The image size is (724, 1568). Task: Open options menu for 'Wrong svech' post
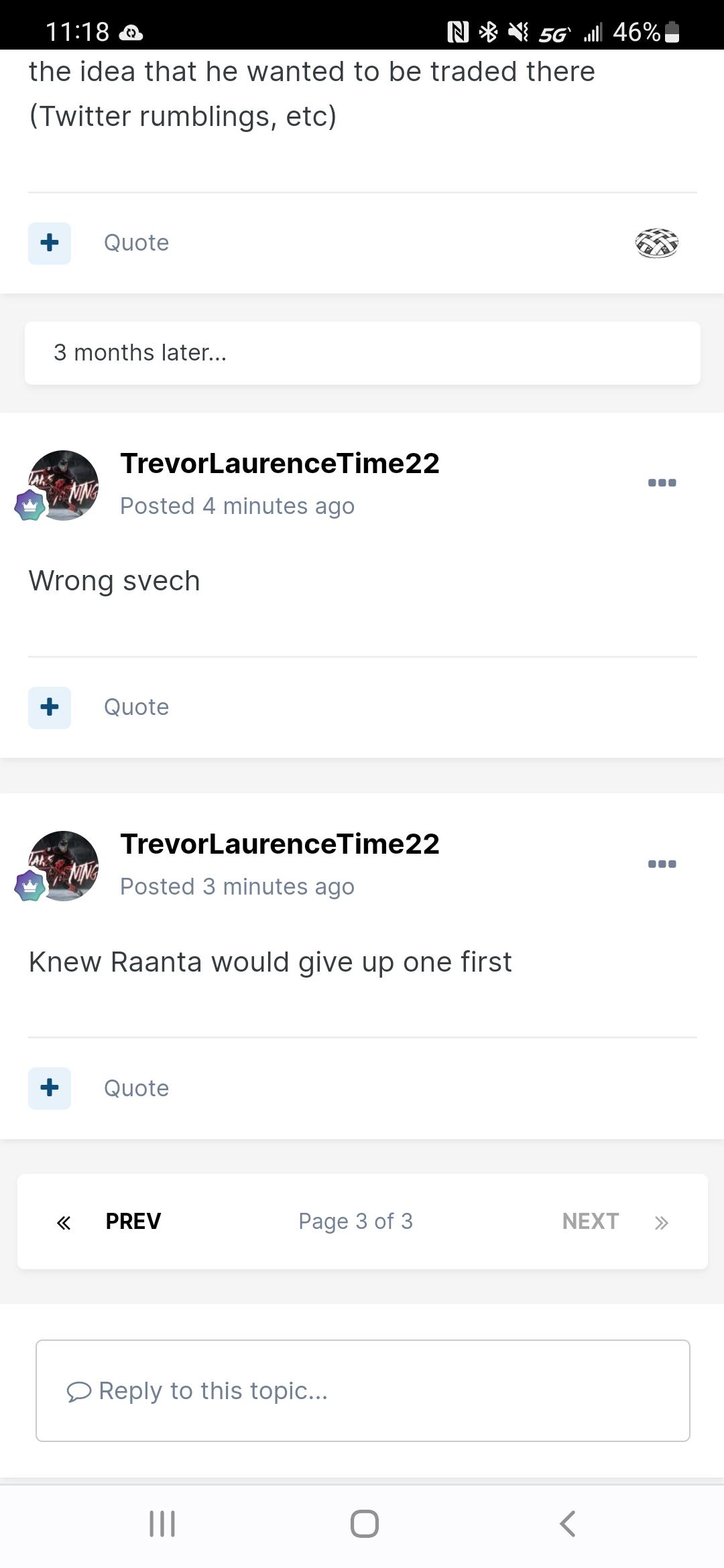point(662,482)
